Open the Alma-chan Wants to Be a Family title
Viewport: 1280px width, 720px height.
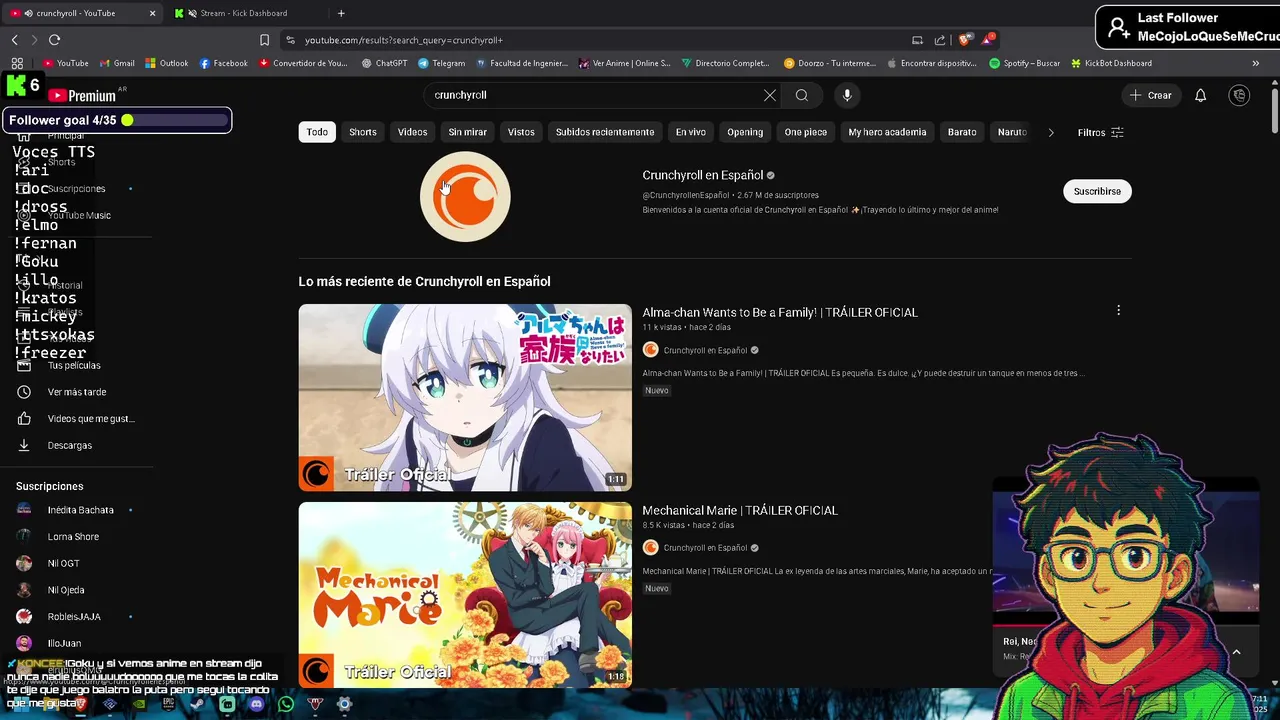[780, 312]
